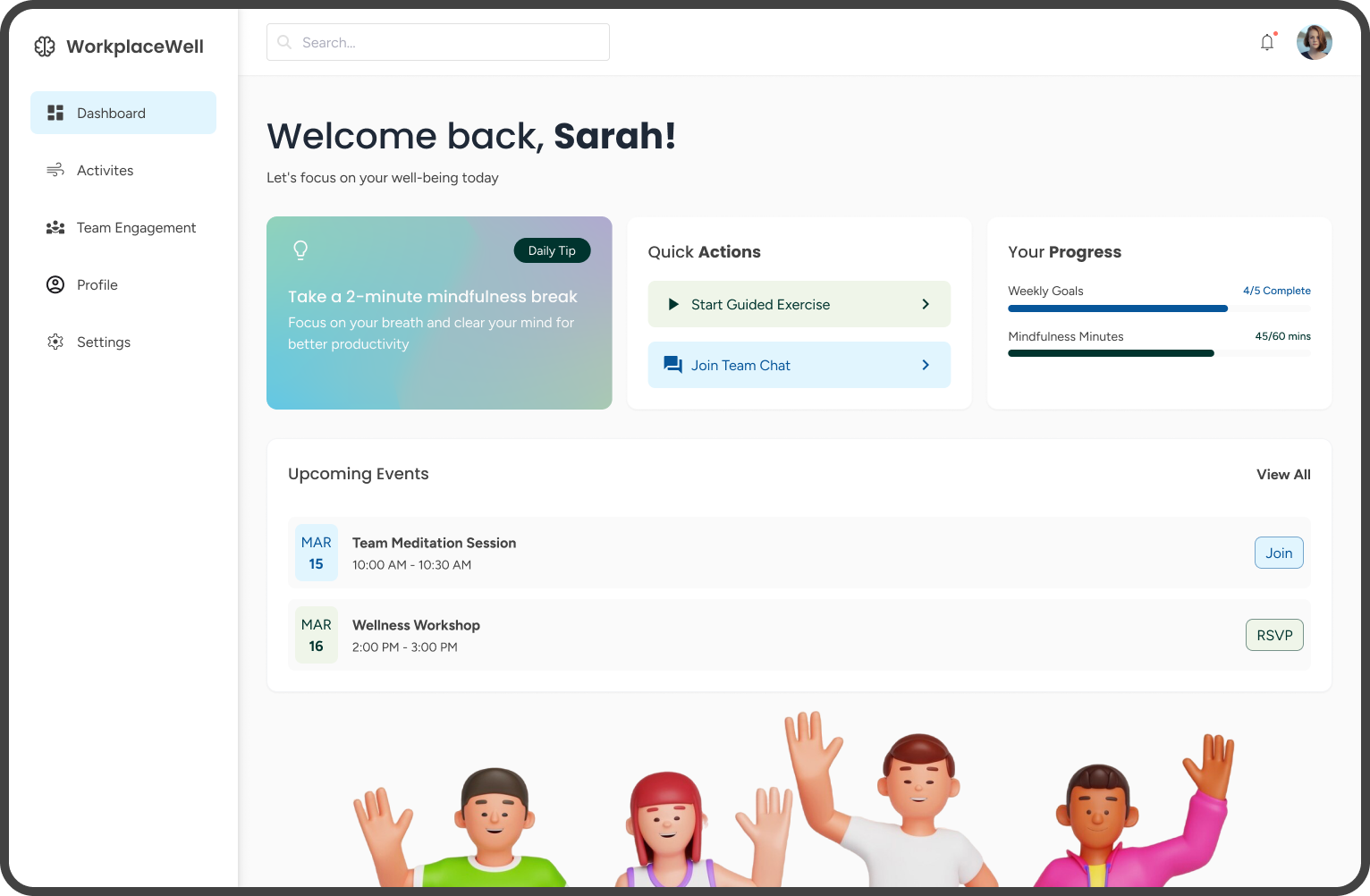Screen dimensions: 1370x896
Task: Focus the Search input field
Action: (438, 42)
